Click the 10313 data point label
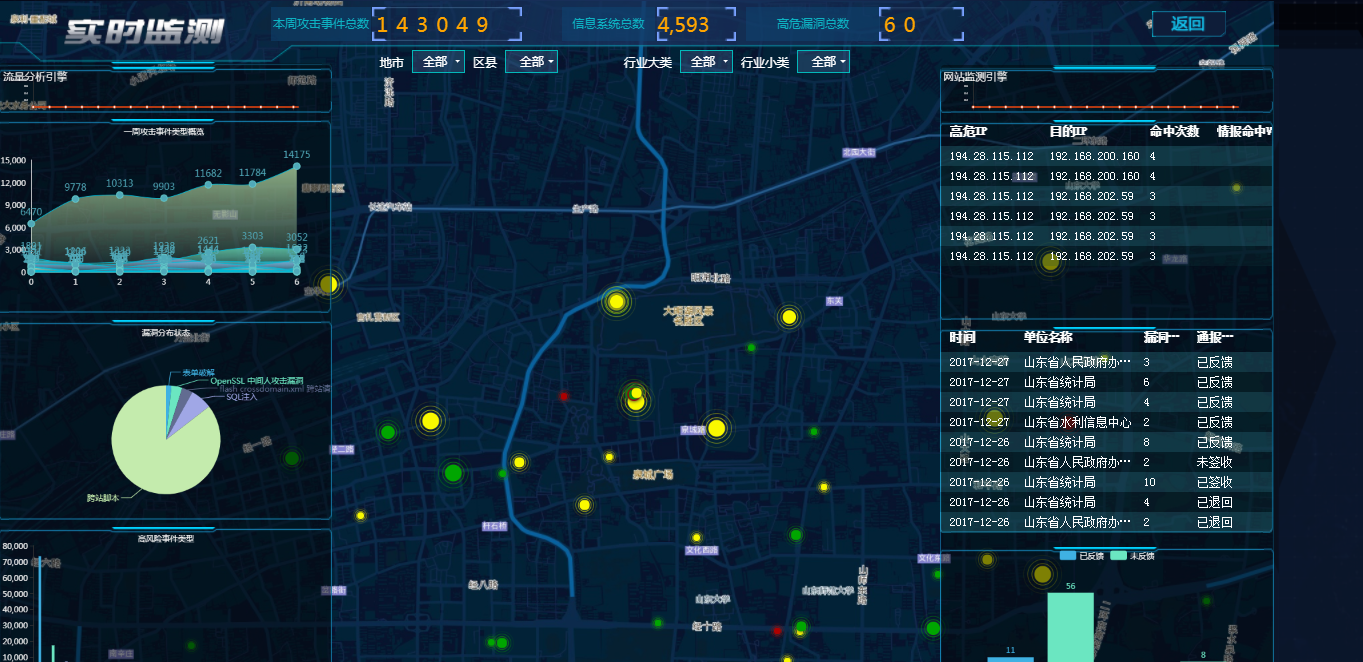The height and width of the screenshot is (662, 1363). [x=120, y=184]
